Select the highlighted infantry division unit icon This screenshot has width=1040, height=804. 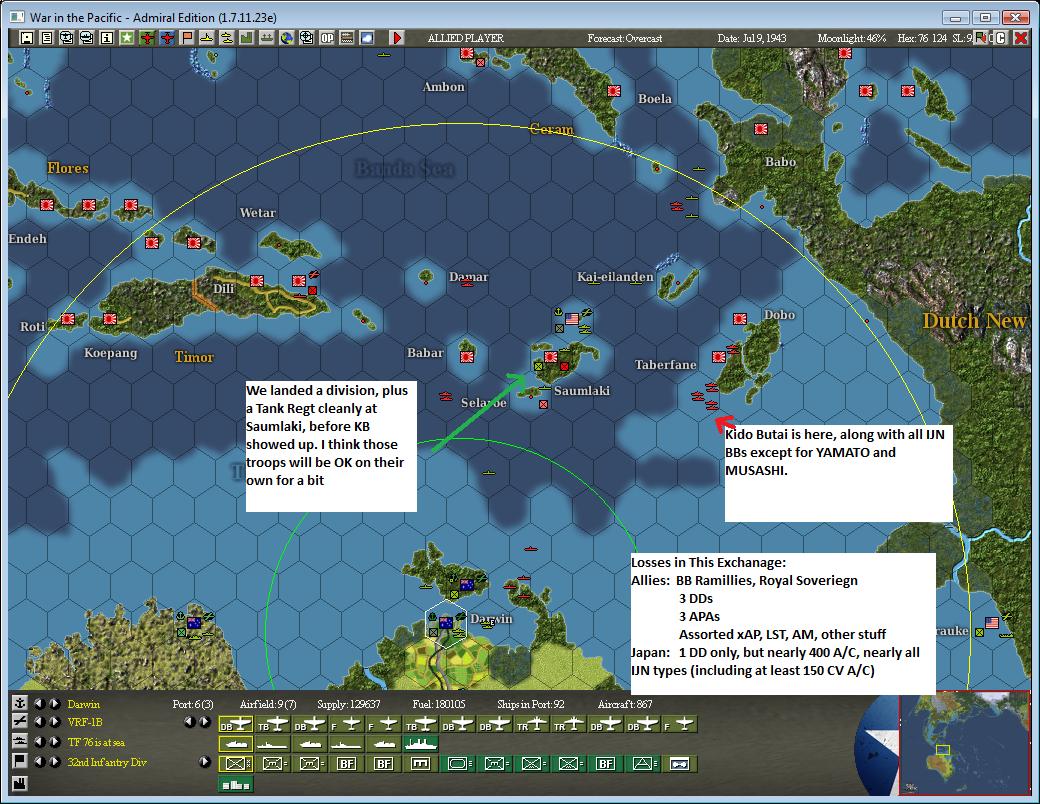tap(235, 764)
